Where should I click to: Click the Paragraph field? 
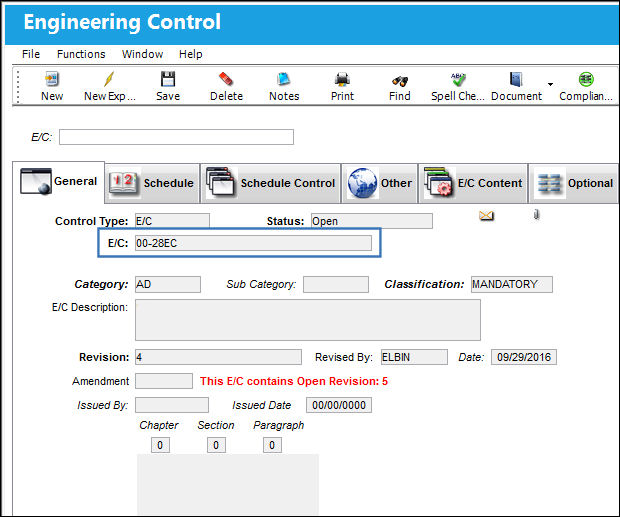[x=272, y=445]
